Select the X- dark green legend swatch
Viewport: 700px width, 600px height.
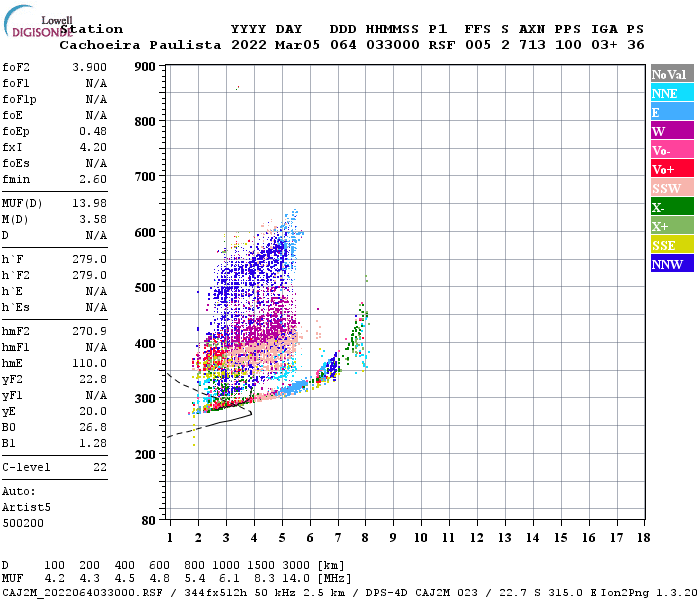coord(672,207)
